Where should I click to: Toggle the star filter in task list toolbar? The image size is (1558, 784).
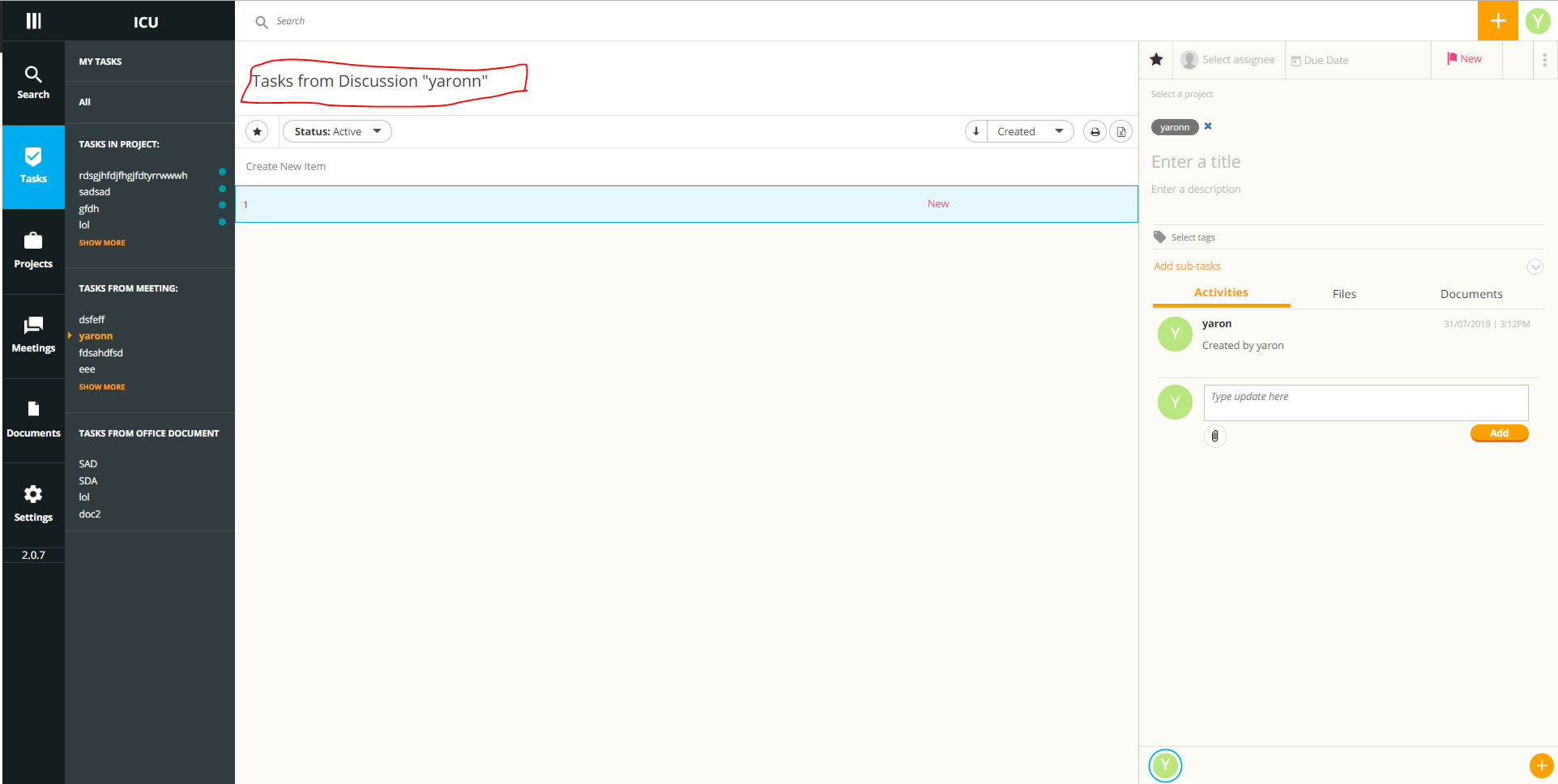[x=257, y=131]
